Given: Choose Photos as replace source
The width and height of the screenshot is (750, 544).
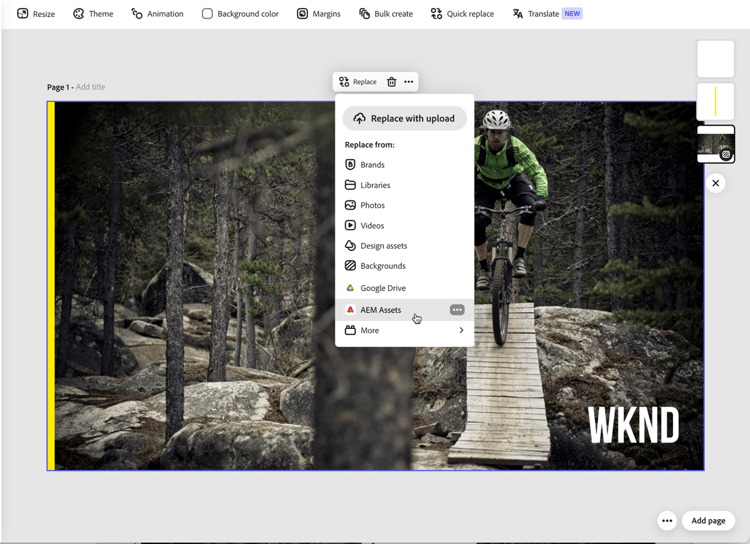Looking at the screenshot, I should 405,205.
